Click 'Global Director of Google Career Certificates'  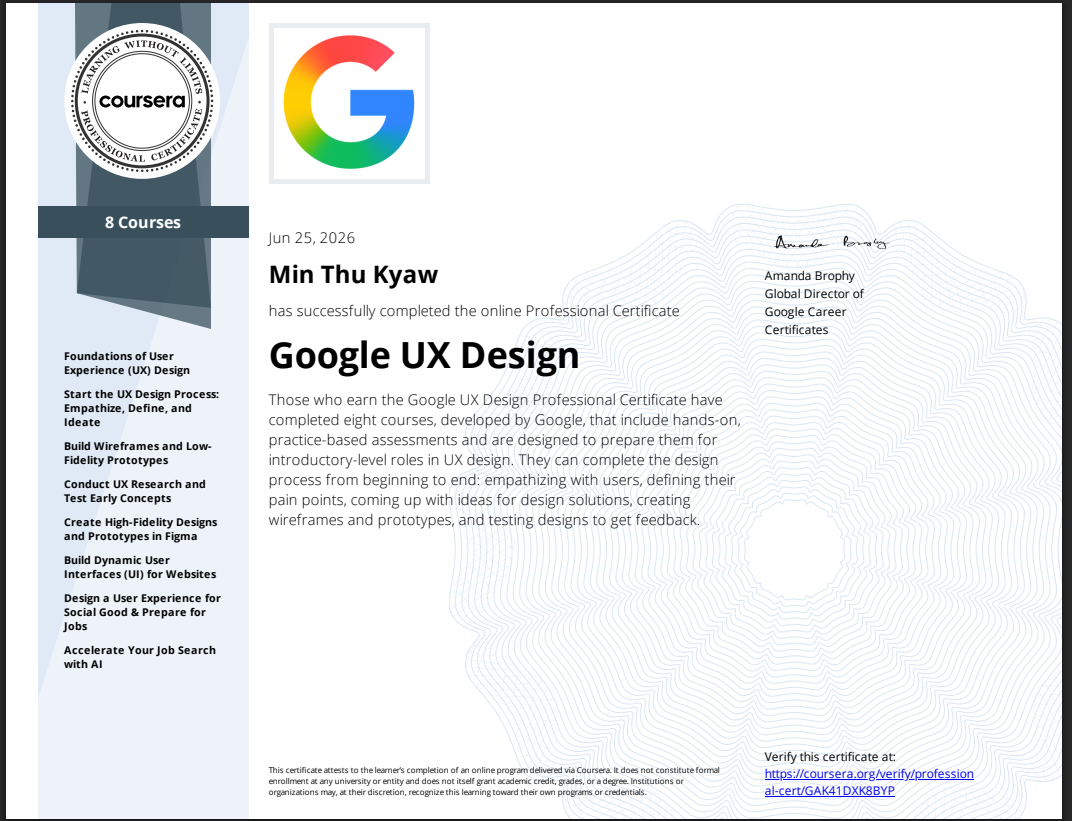(814, 312)
